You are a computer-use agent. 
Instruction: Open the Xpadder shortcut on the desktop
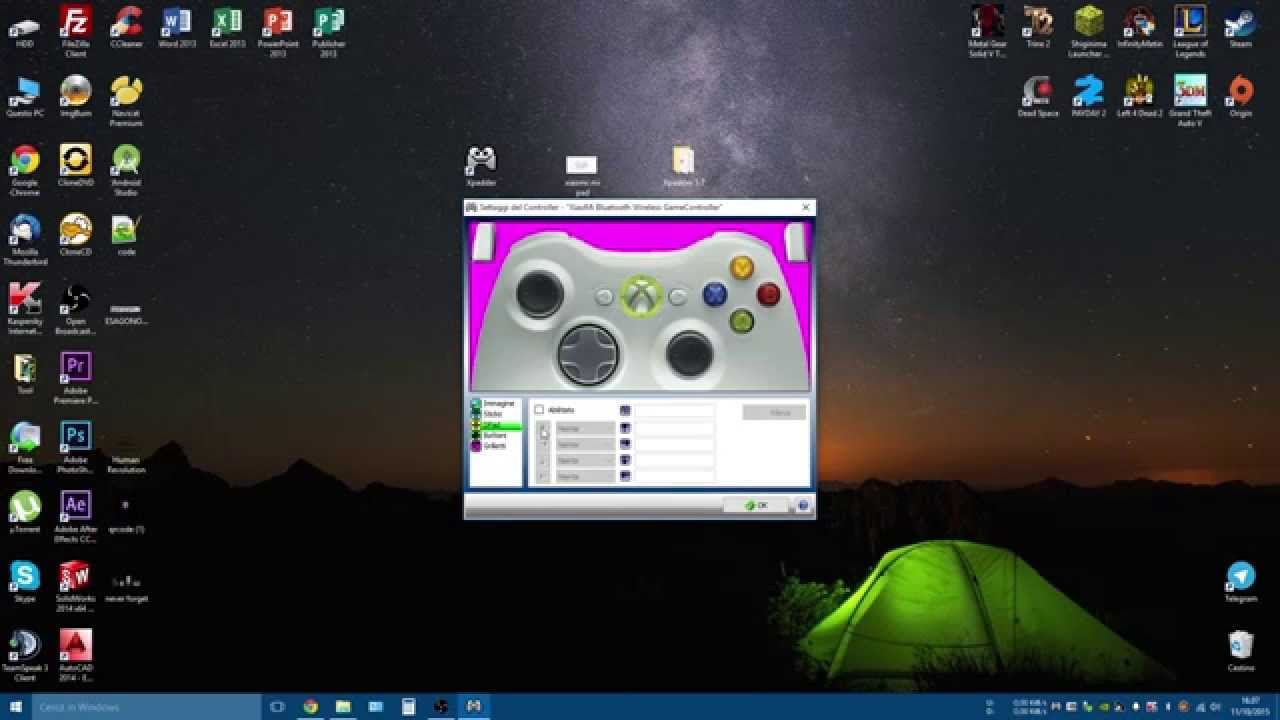481,166
